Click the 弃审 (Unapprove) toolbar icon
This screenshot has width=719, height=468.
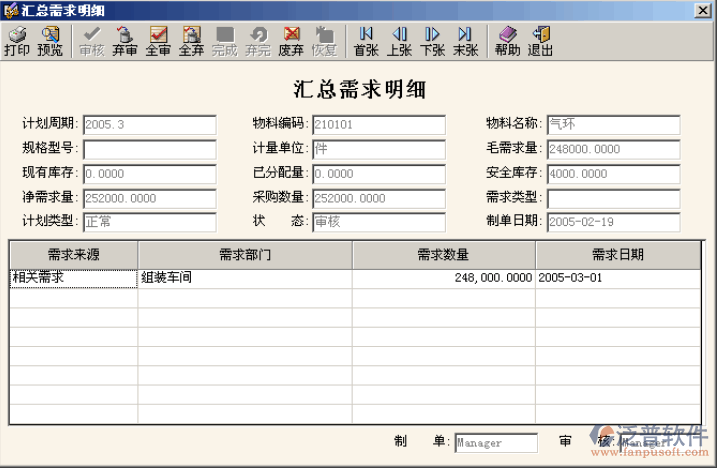(x=125, y=41)
